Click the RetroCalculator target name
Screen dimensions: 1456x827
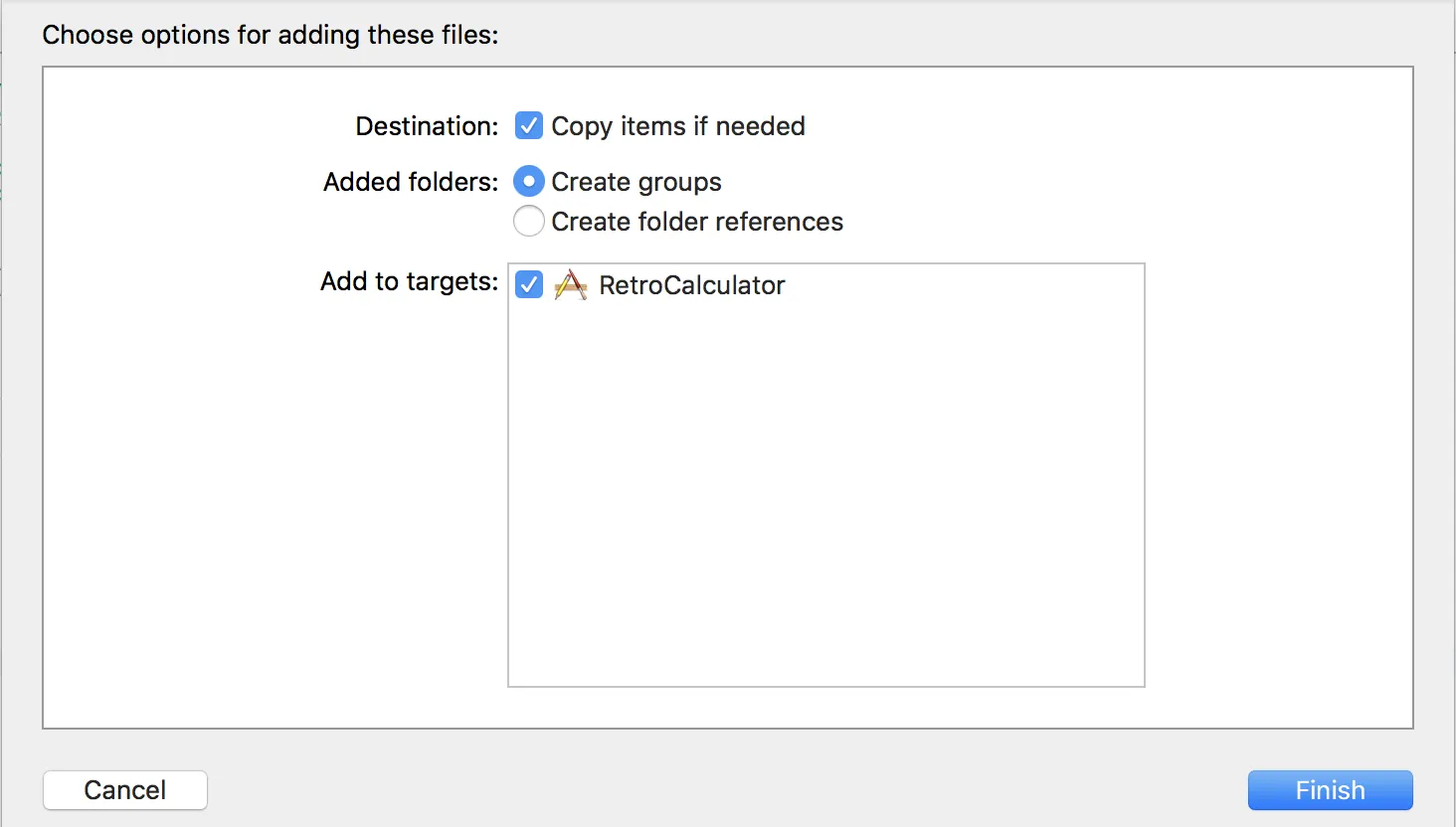click(691, 285)
